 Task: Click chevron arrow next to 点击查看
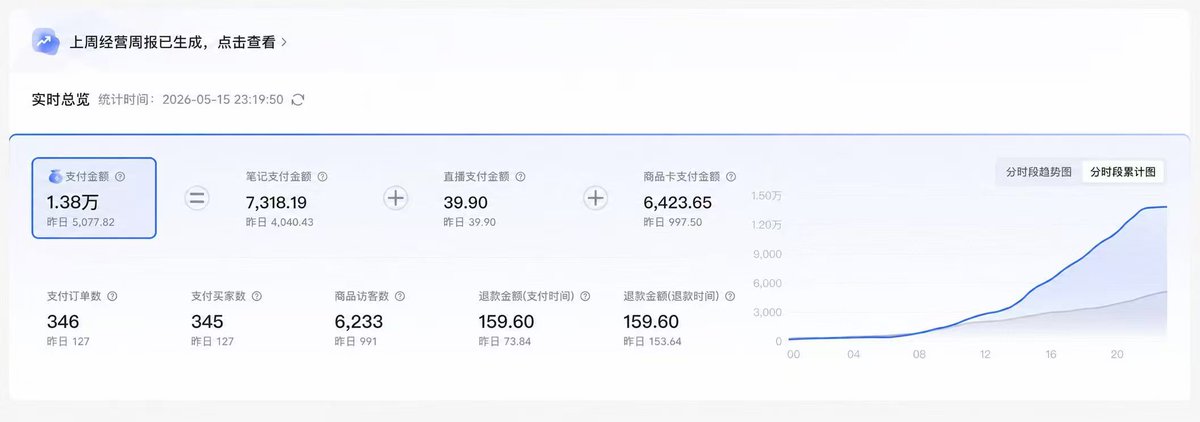pyautogui.click(x=284, y=43)
